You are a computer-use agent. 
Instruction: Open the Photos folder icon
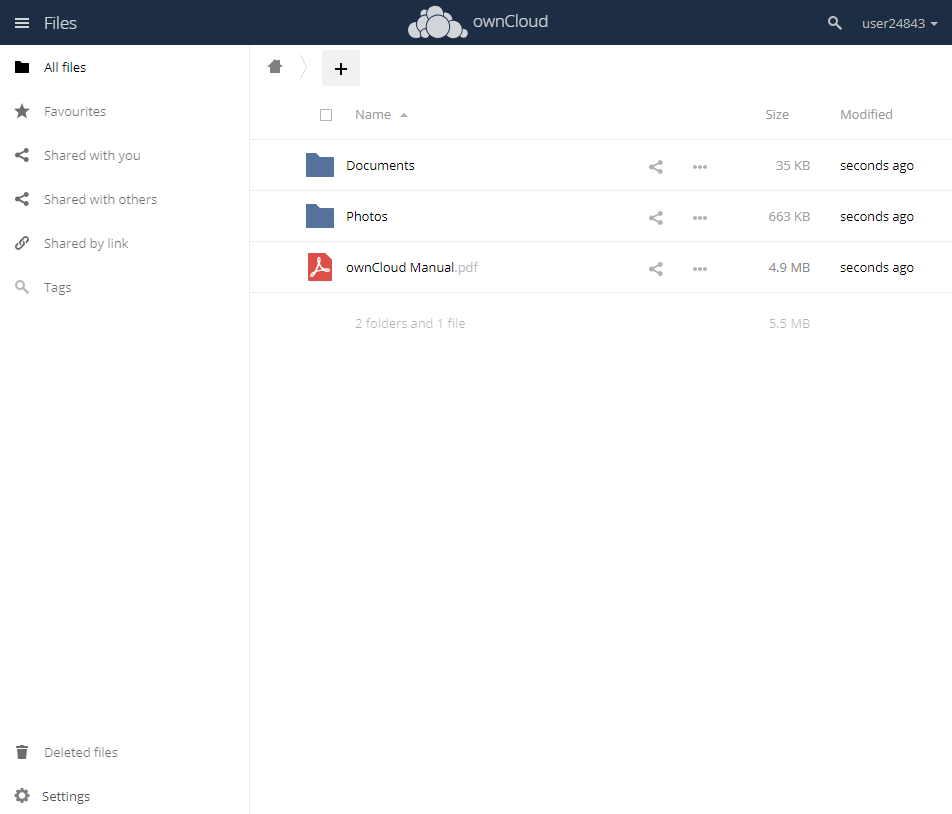click(x=320, y=216)
